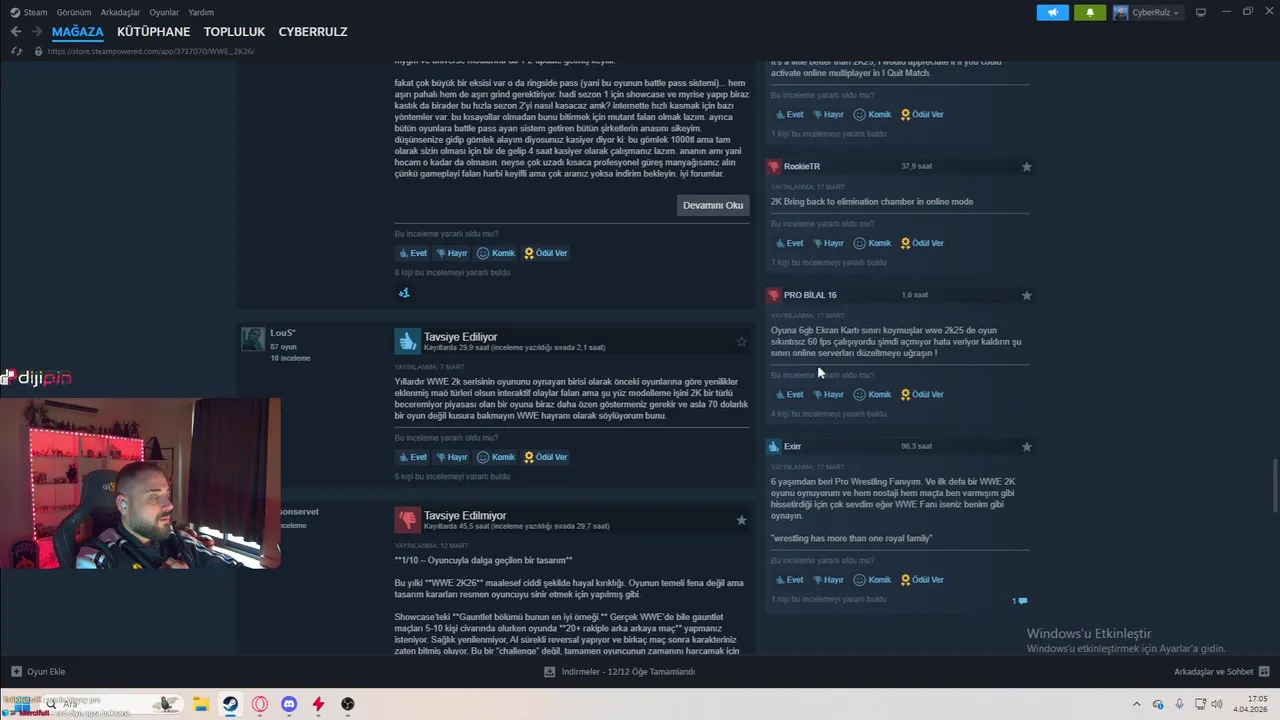Reload the store page
The height and width of the screenshot is (720, 1280).
pyautogui.click(x=16, y=51)
